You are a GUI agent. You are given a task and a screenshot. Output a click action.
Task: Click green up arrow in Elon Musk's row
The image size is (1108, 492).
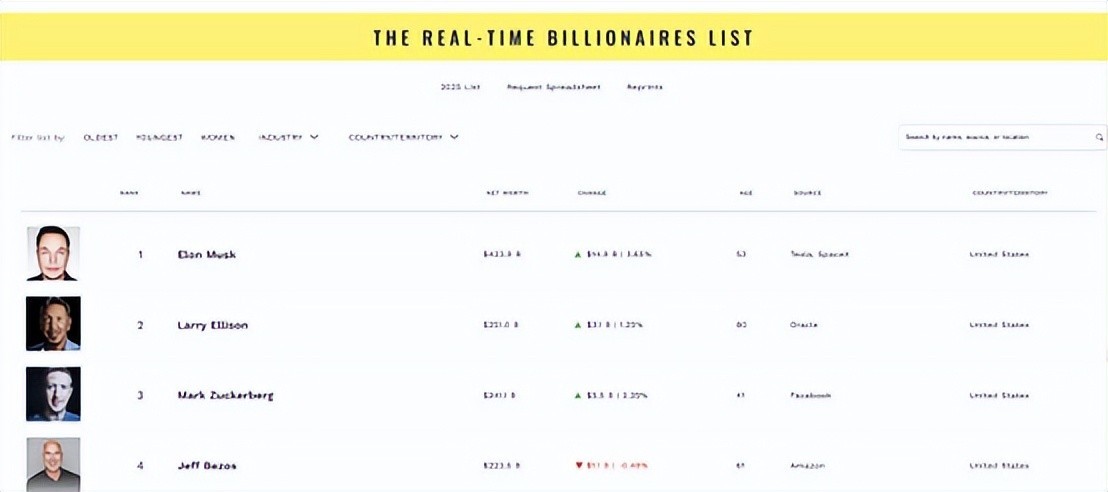pos(578,255)
